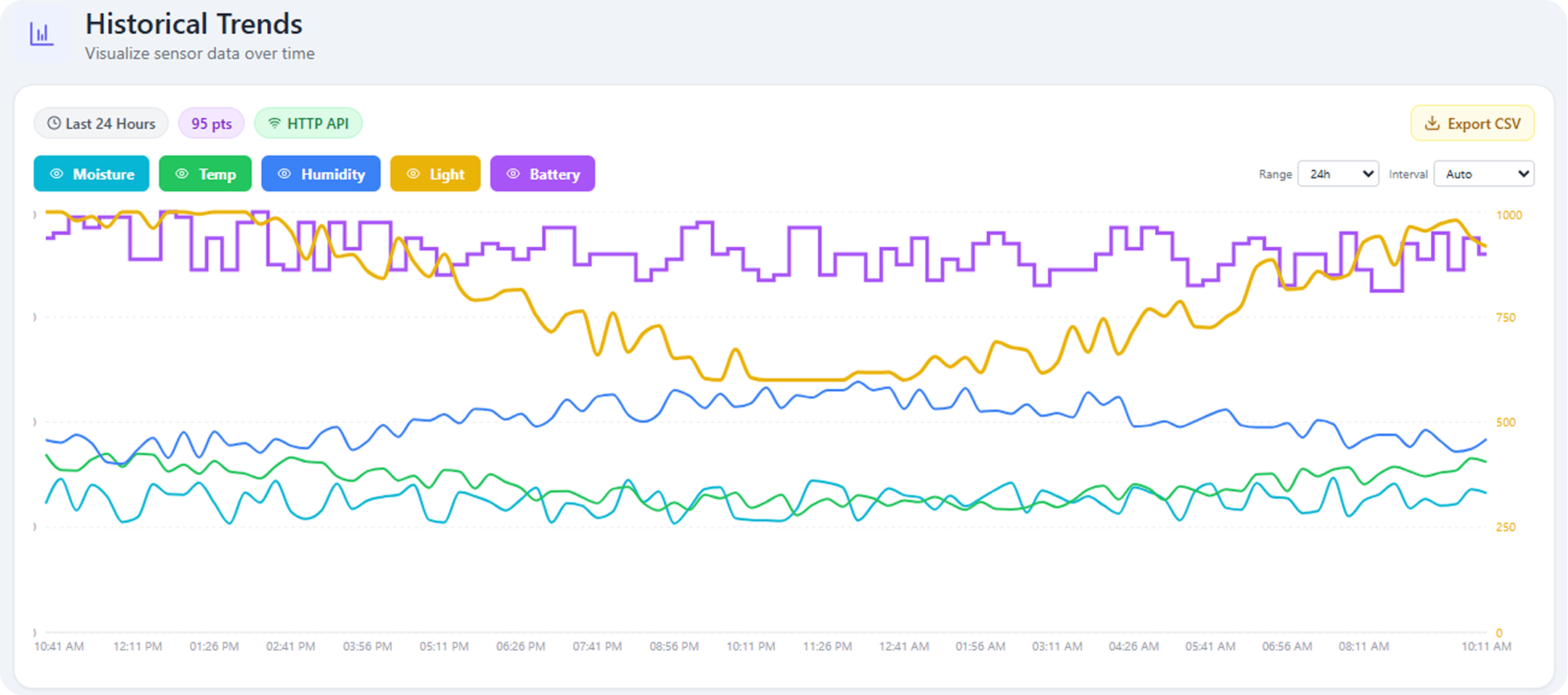1568x695 pixels.
Task: Click 'Visualize sensor data over time' subtitle
Action: [200, 54]
